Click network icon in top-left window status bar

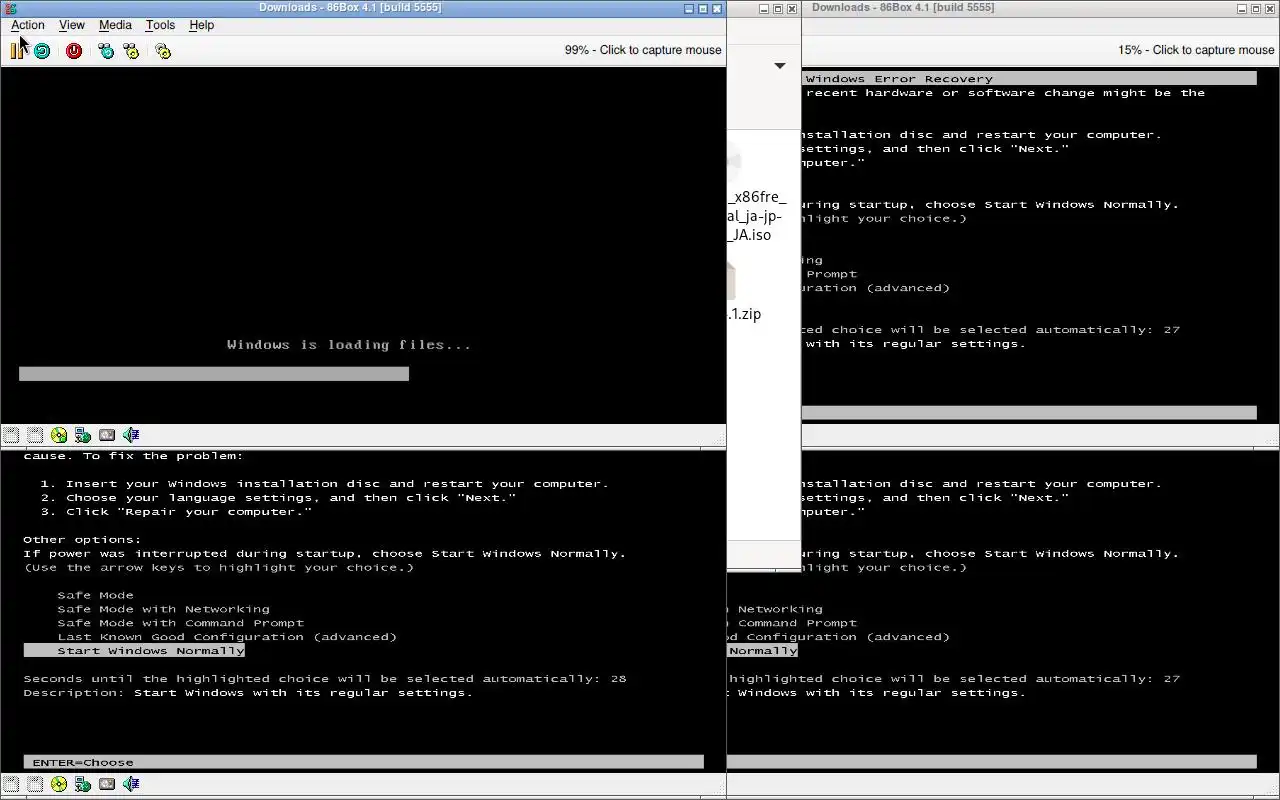(x=83, y=435)
